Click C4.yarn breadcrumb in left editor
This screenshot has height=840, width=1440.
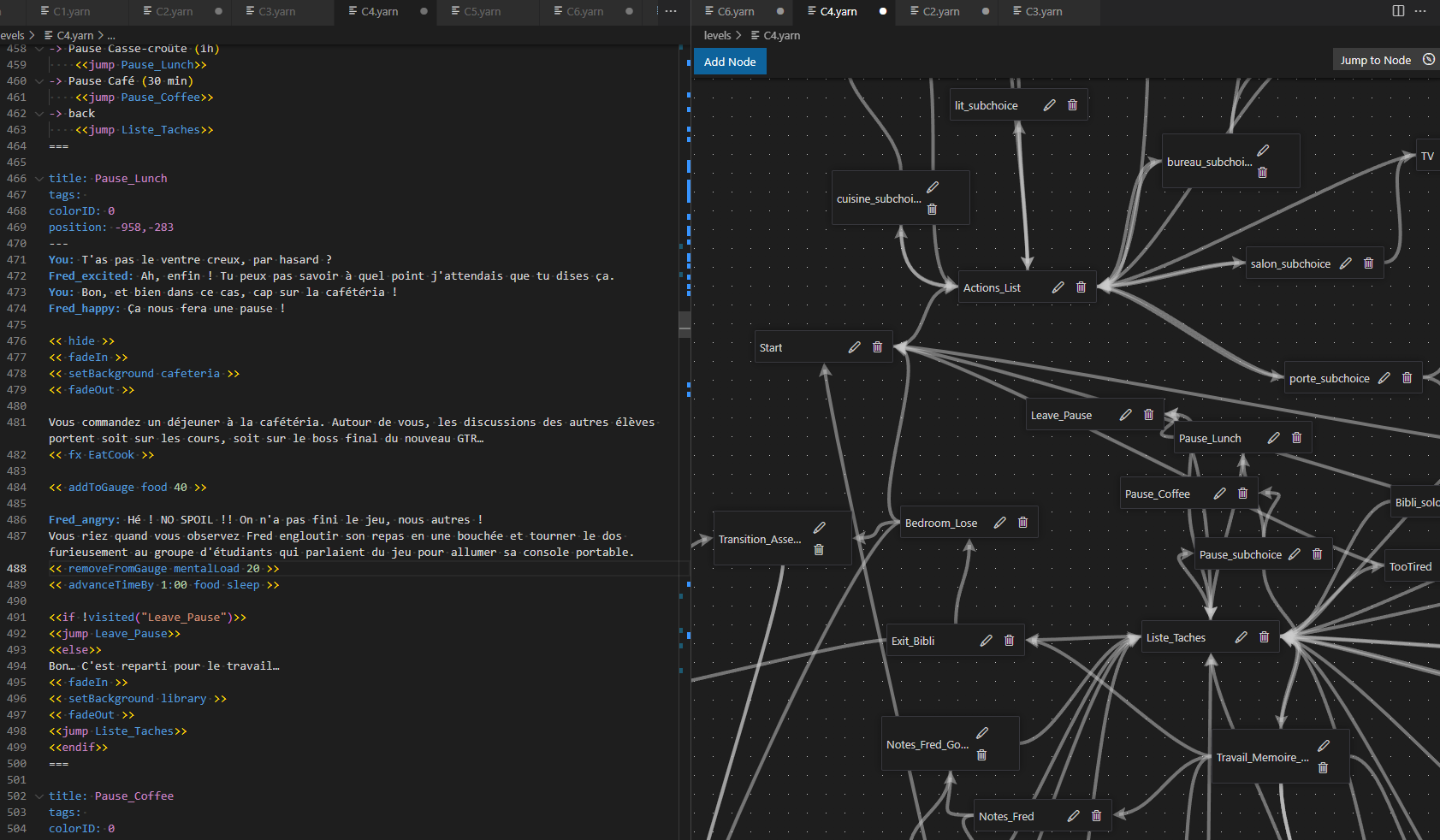pyautogui.click(x=74, y=35)
